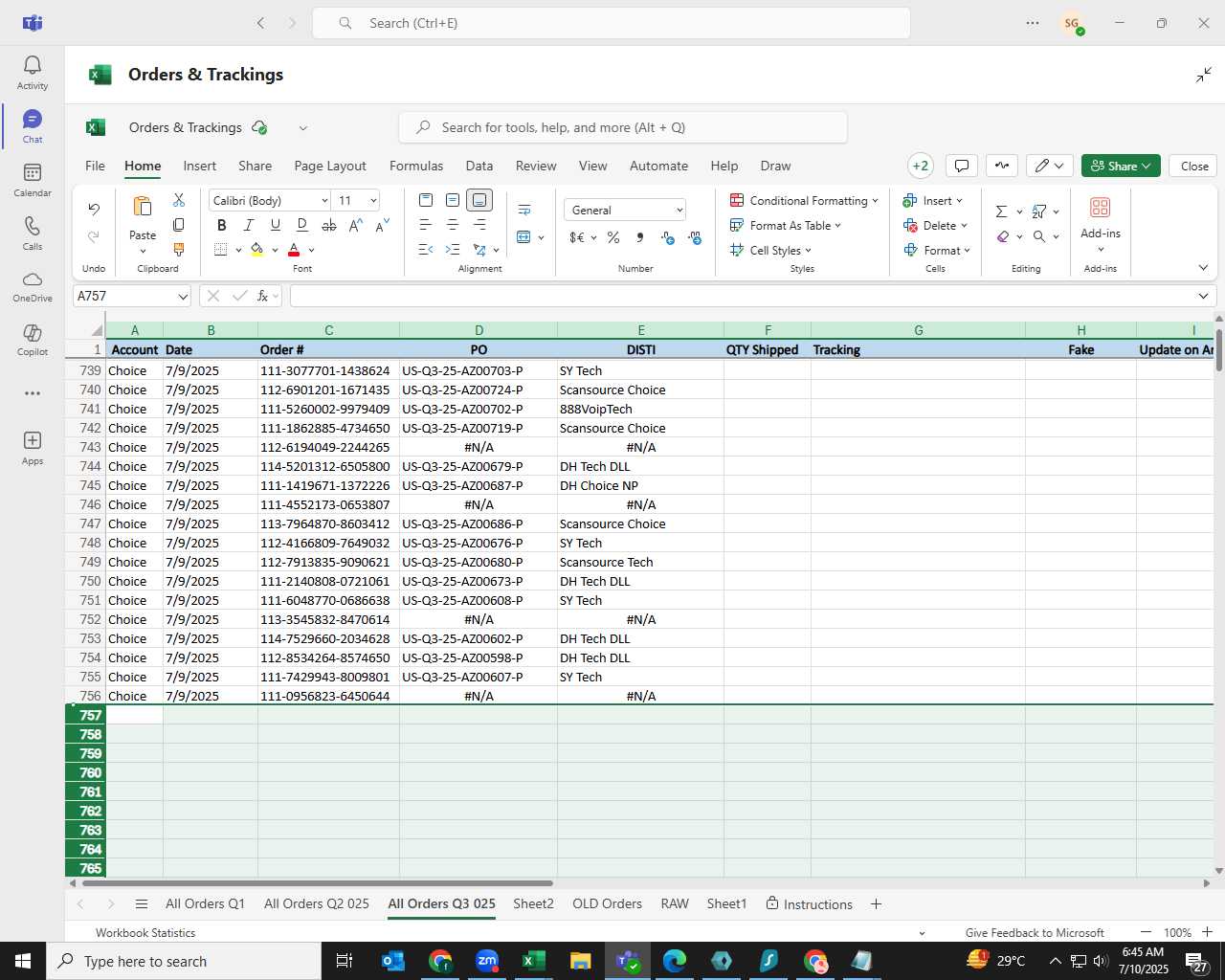Click the Double Underline icon

(301, 225)
